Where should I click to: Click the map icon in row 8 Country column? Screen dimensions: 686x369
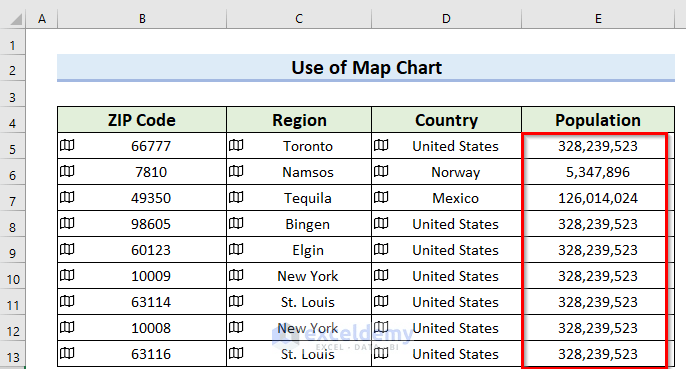[381, 223]
